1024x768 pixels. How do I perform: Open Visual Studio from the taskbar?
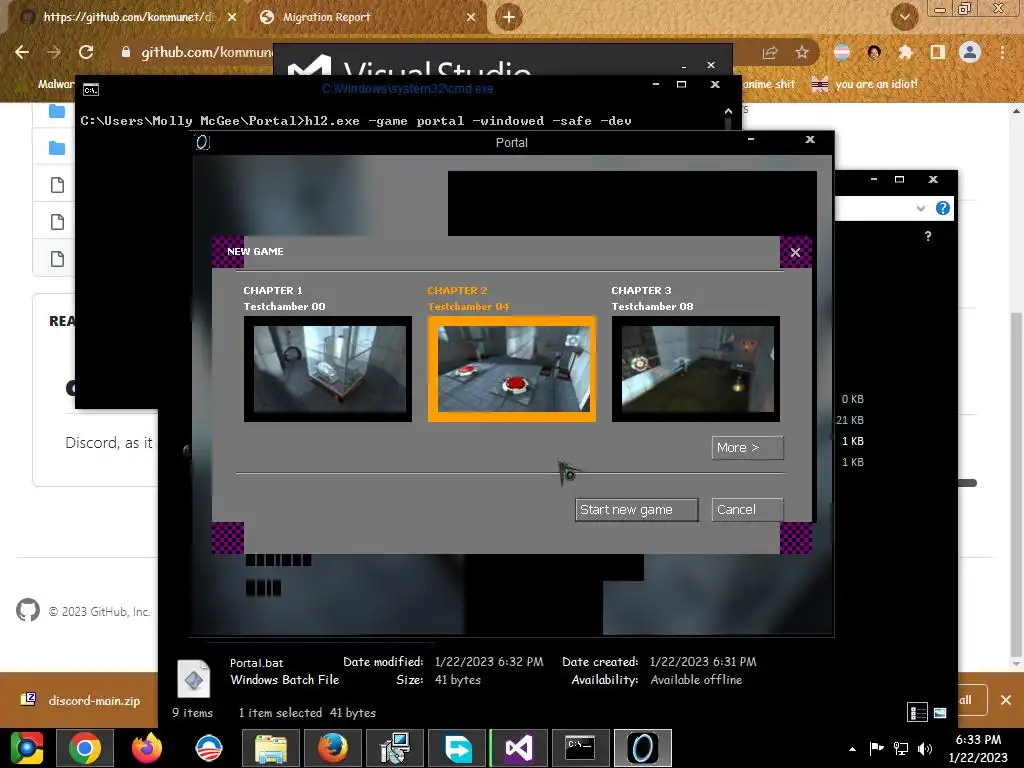(x=519, y=748)
